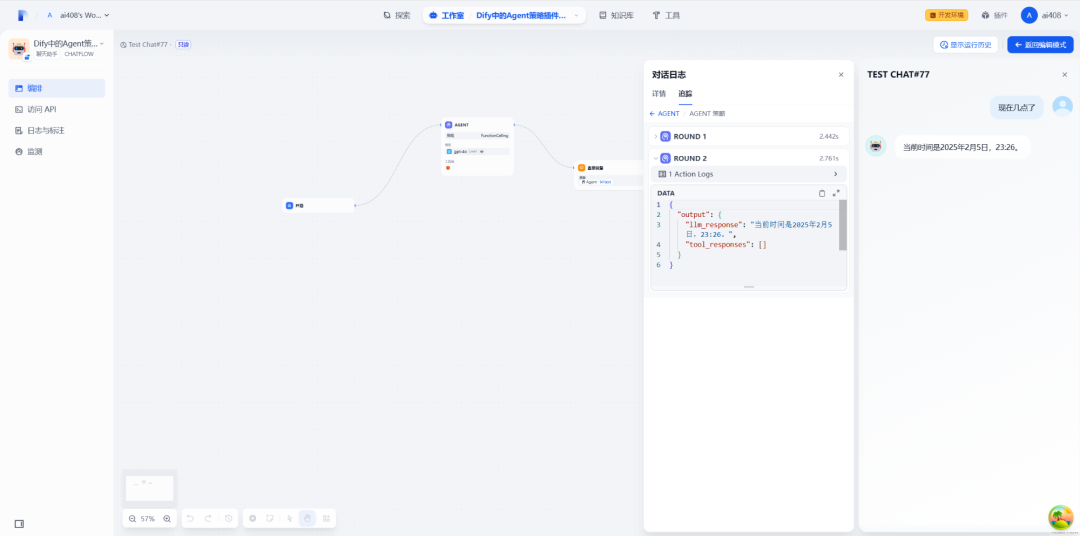Switch to the 追踪 tab

685,93
